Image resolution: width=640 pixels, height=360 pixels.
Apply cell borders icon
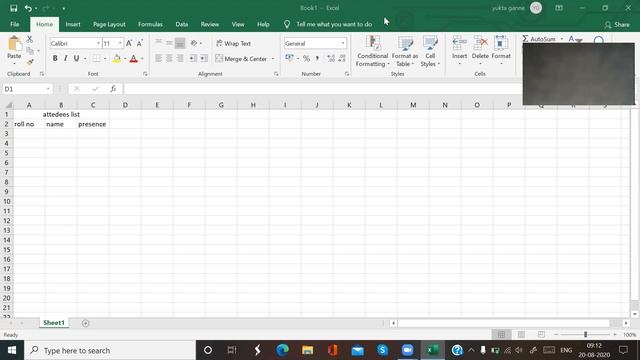(x=96, y=58)
